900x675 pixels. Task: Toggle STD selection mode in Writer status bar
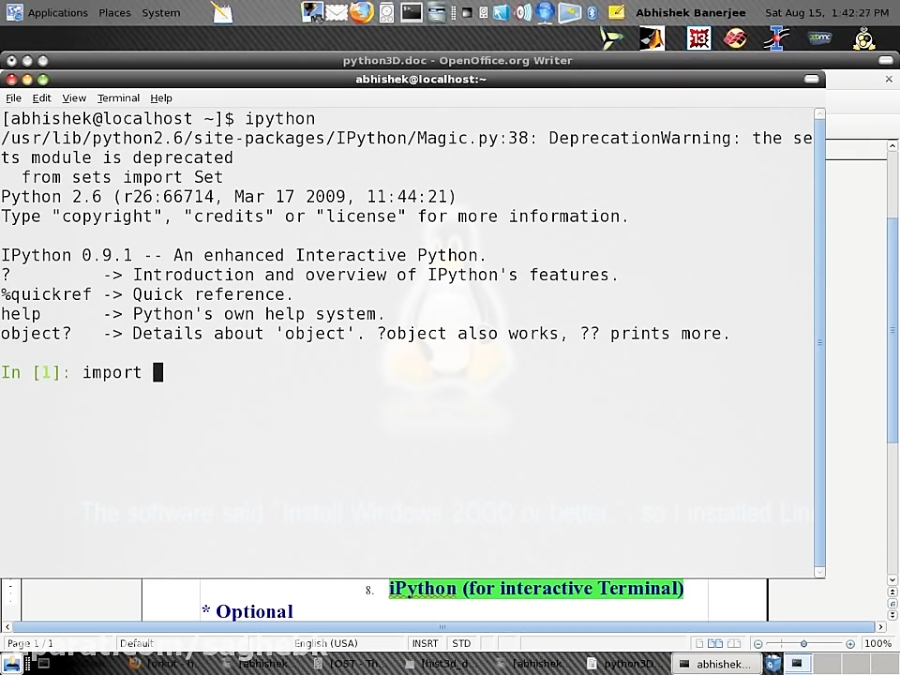coord(461,643)
